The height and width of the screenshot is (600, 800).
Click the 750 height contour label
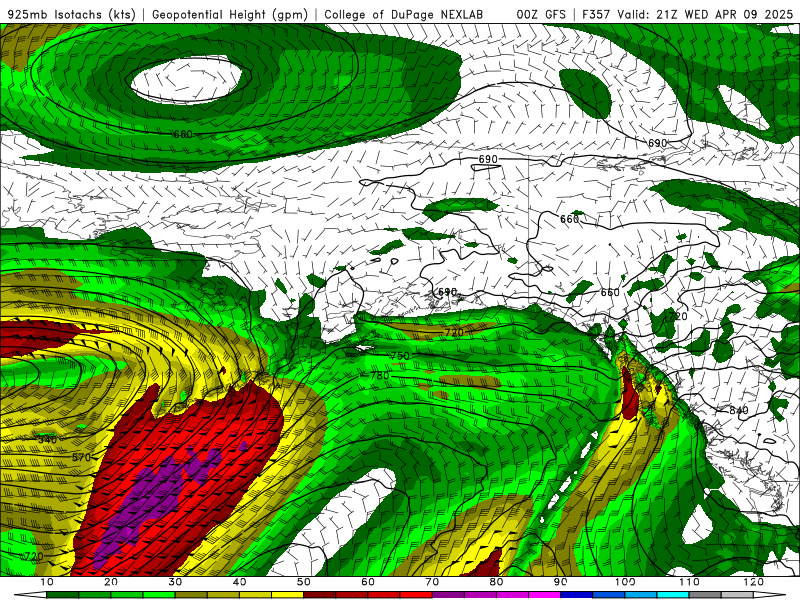400,356
